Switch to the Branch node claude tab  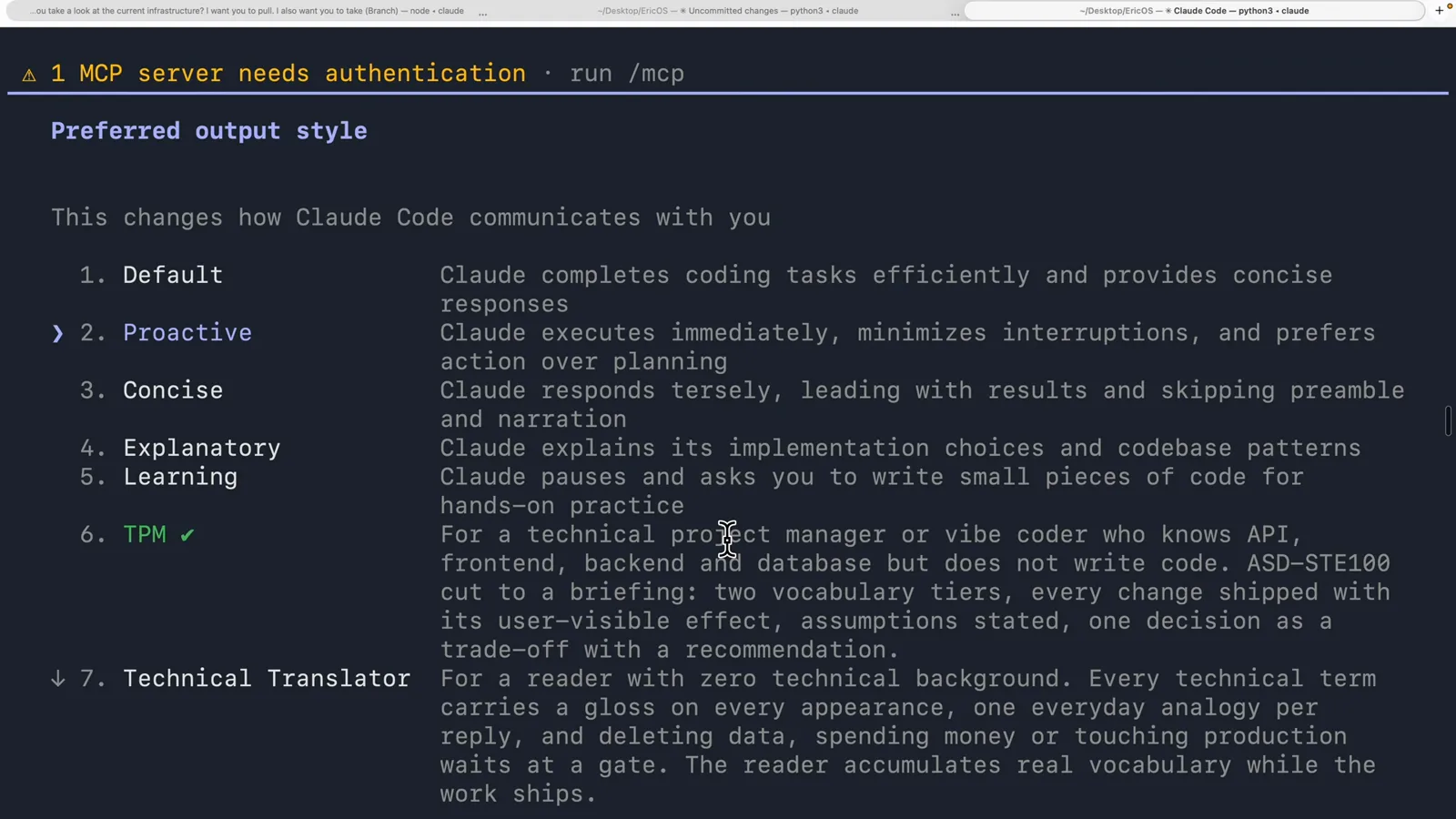(246, 11)
